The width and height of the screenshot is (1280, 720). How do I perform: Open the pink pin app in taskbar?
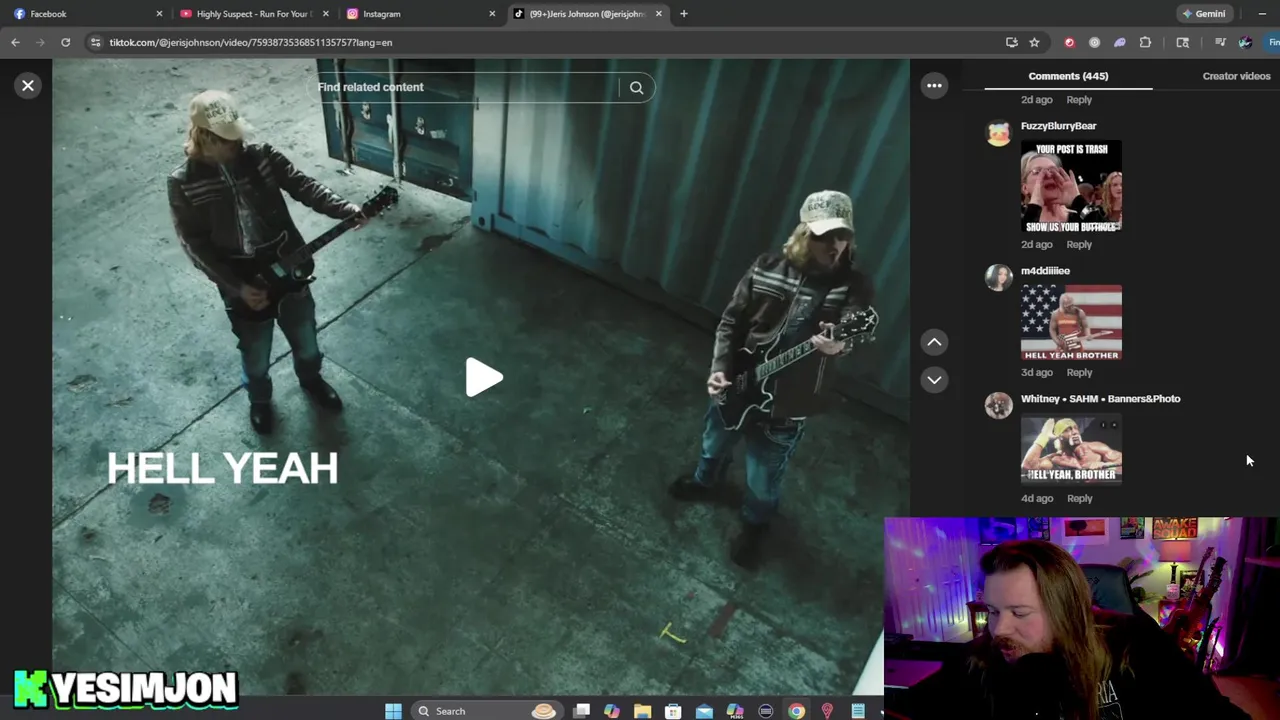827,711
